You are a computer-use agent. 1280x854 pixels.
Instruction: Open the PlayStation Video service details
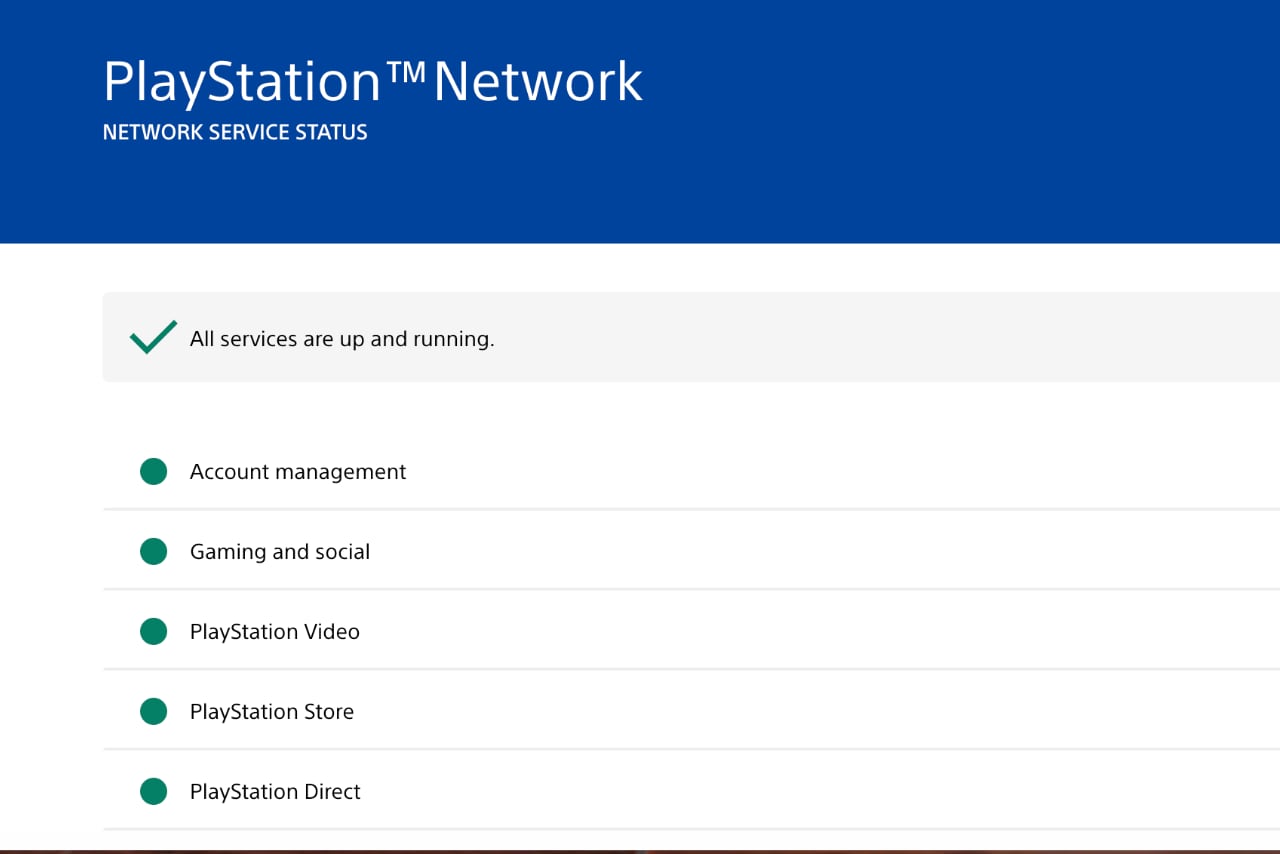click(x=691, y=631)
